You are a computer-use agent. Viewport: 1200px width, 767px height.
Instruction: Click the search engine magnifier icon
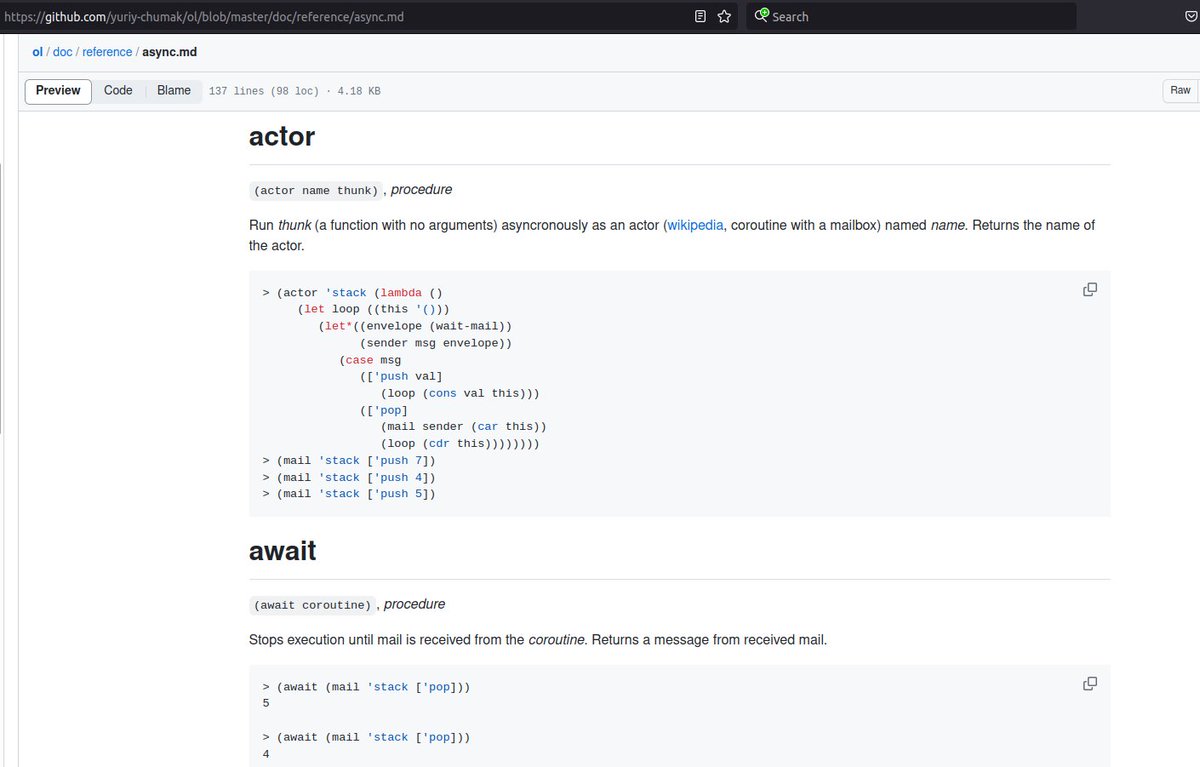pyautogui.click(x=761, y=16)
